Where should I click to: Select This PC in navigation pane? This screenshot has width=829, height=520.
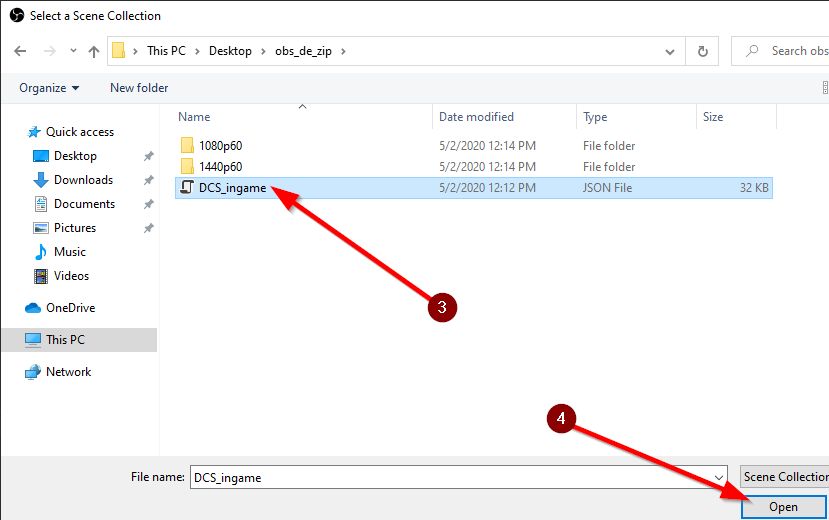point(65,340)
